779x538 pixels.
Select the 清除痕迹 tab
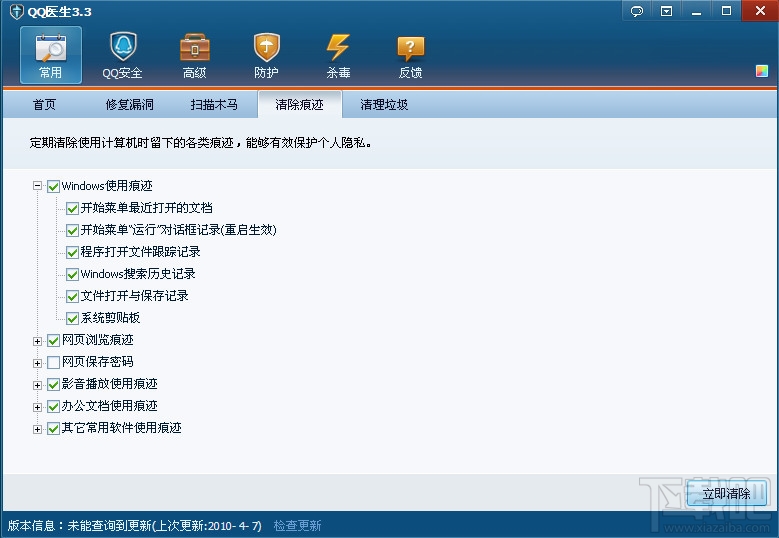coord(300,105)
